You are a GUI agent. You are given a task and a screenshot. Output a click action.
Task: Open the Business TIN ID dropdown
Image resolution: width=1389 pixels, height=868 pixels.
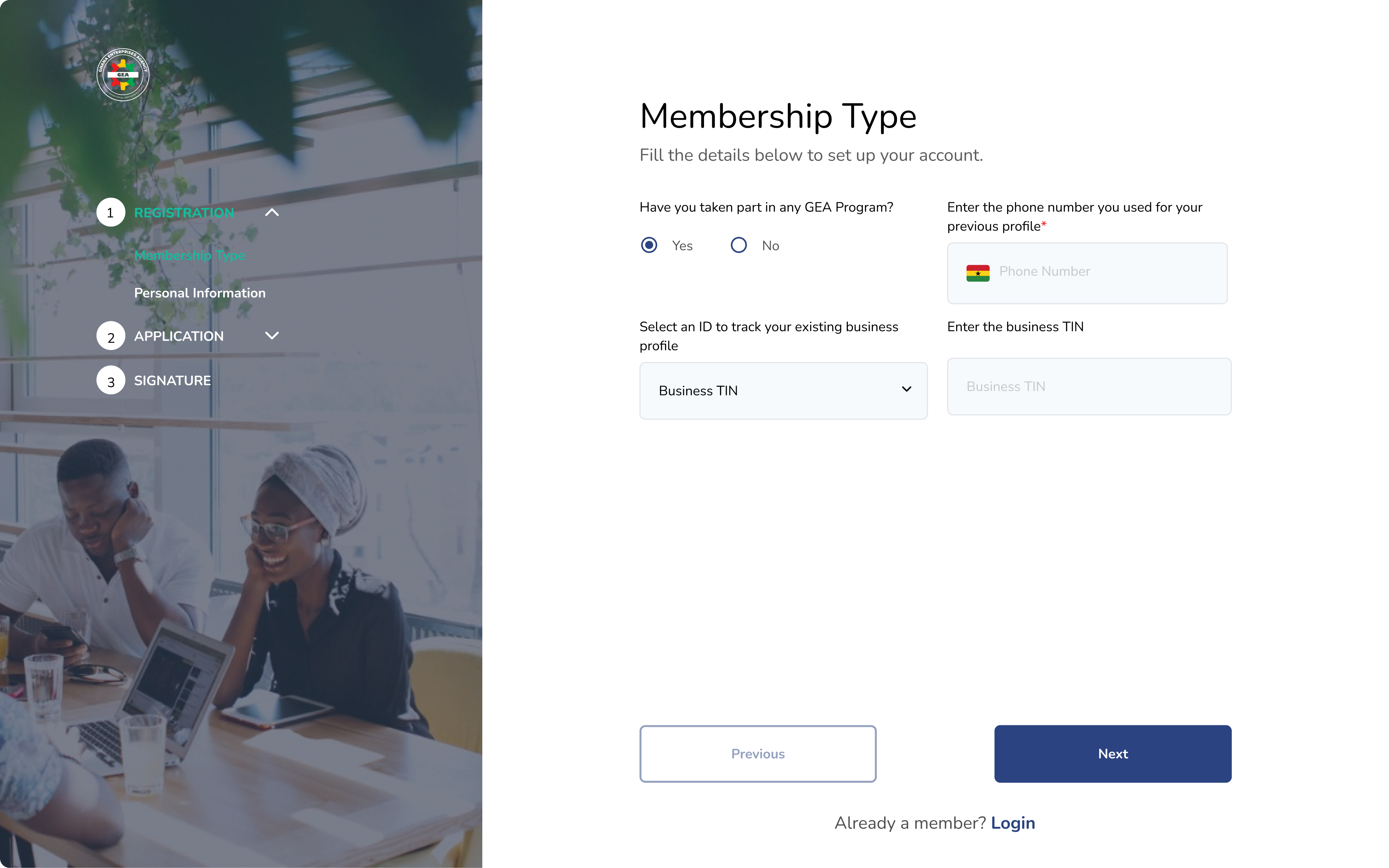pos(783,390)
